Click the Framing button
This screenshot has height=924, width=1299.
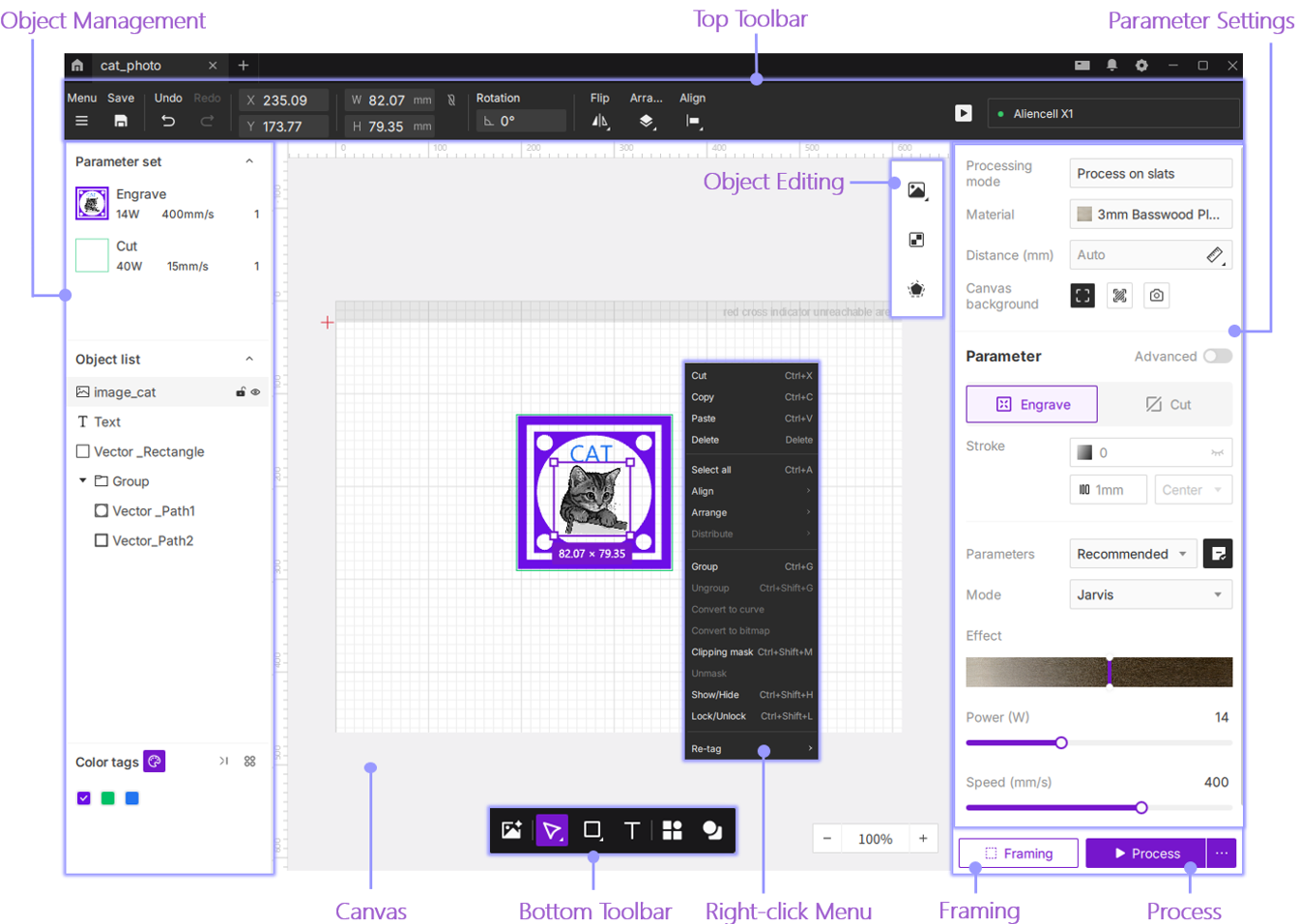(x=1018, y=853)
